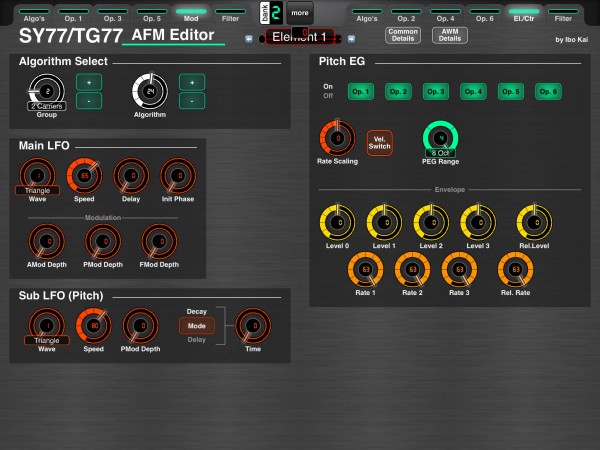The image size is (600, 450).
Task: Switch to the Op. 4 tab
Action: pyautogui.click(x=445, y=15)
